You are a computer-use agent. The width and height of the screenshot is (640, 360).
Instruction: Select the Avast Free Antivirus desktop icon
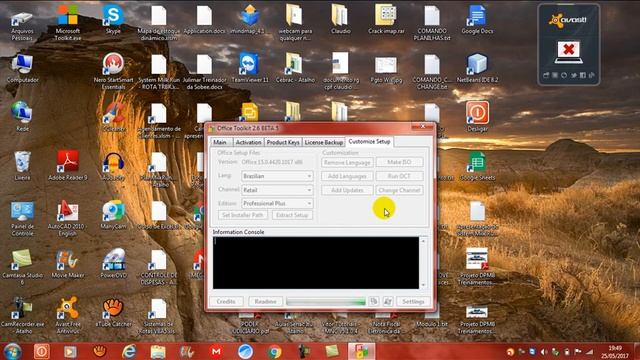[x=68, y=315]
